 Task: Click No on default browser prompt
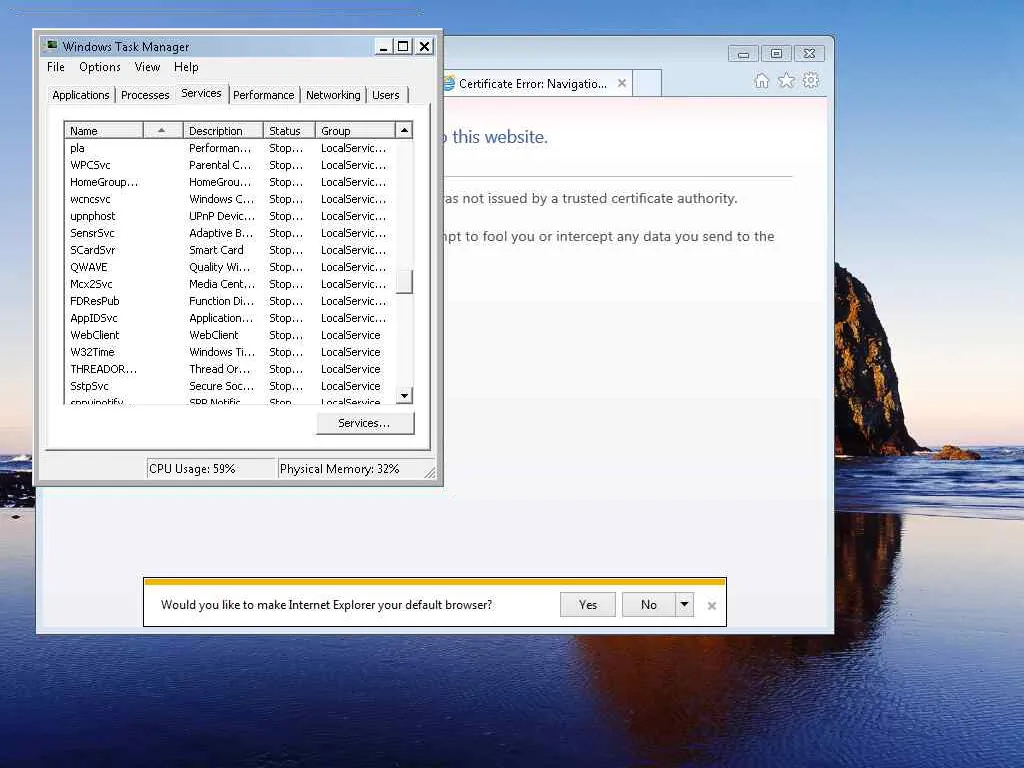pos(648,604)
